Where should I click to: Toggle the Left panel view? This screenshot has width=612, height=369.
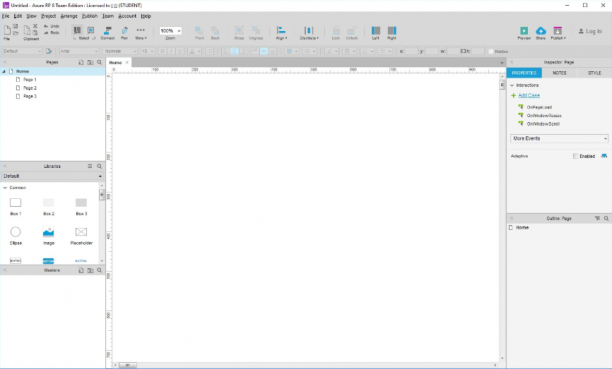pos(375,30)
